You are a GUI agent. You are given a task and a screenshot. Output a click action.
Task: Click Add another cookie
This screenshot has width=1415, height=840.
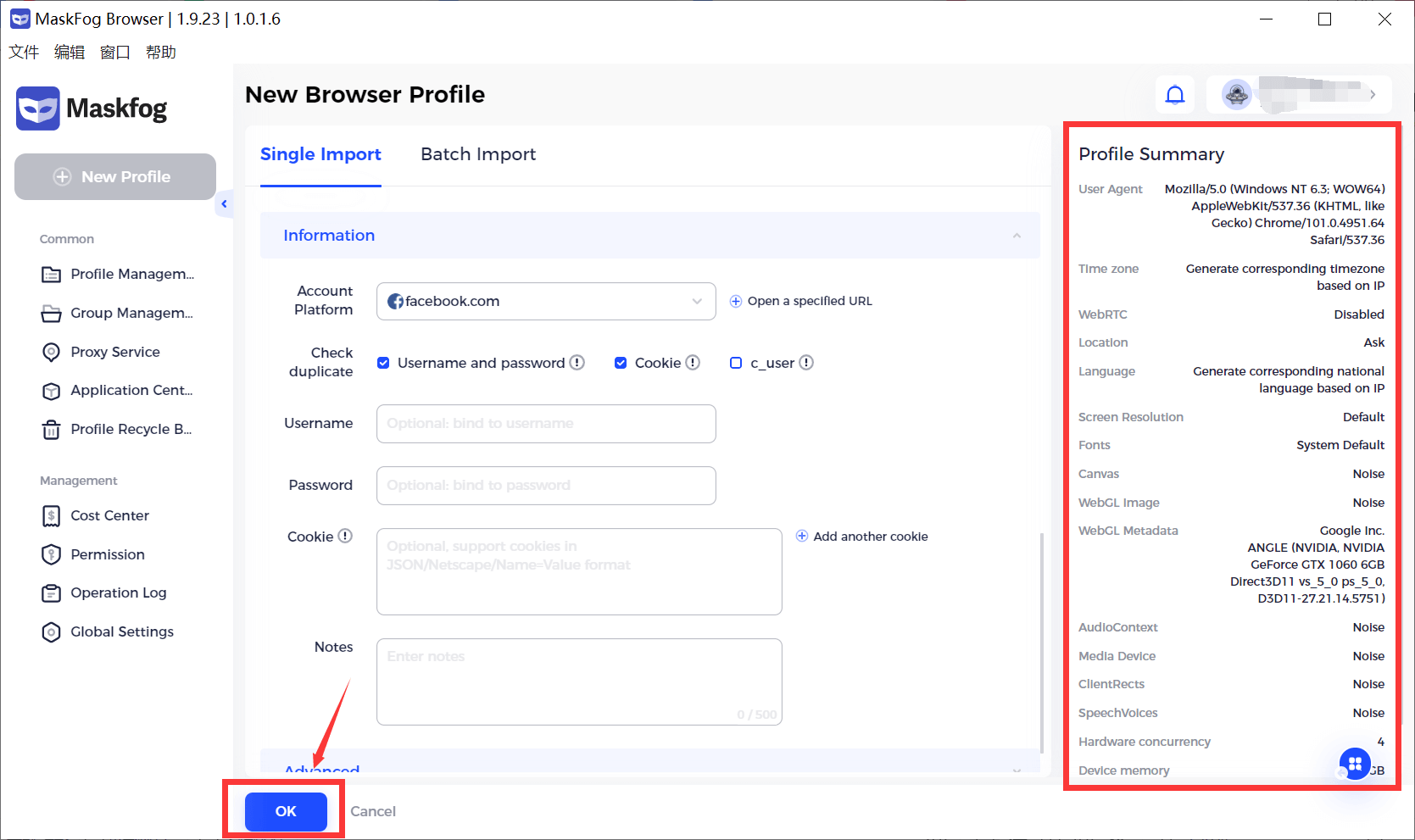861,536
